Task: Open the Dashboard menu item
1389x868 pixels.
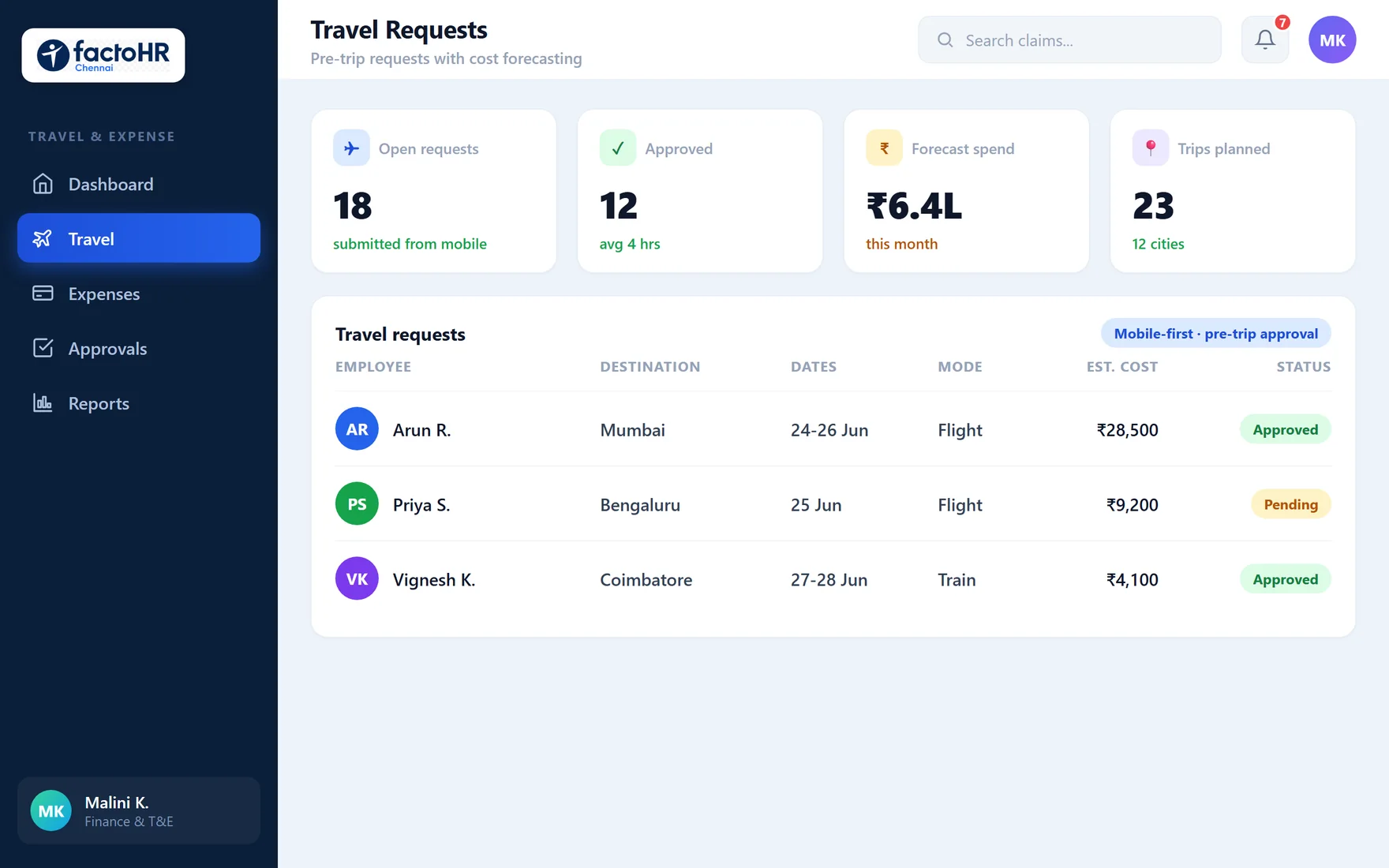Action: point(139,184)
